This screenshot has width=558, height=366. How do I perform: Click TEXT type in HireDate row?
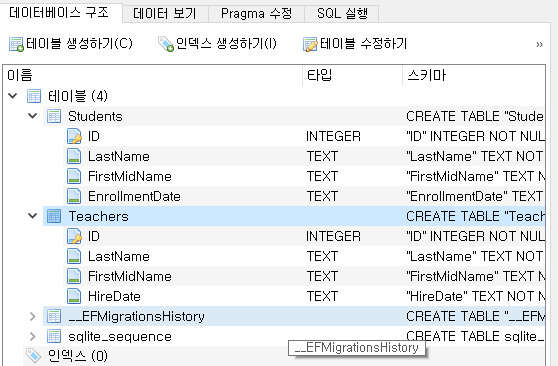click(322, 297)
